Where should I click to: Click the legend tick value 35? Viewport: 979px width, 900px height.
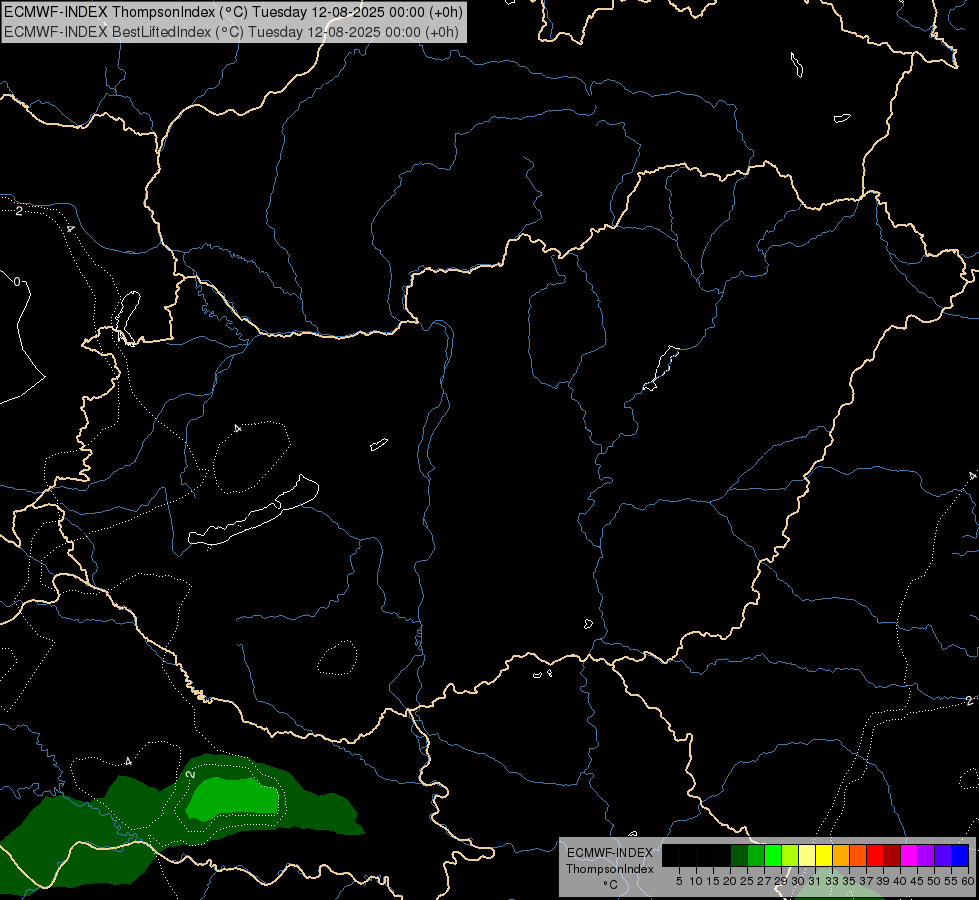849,881
